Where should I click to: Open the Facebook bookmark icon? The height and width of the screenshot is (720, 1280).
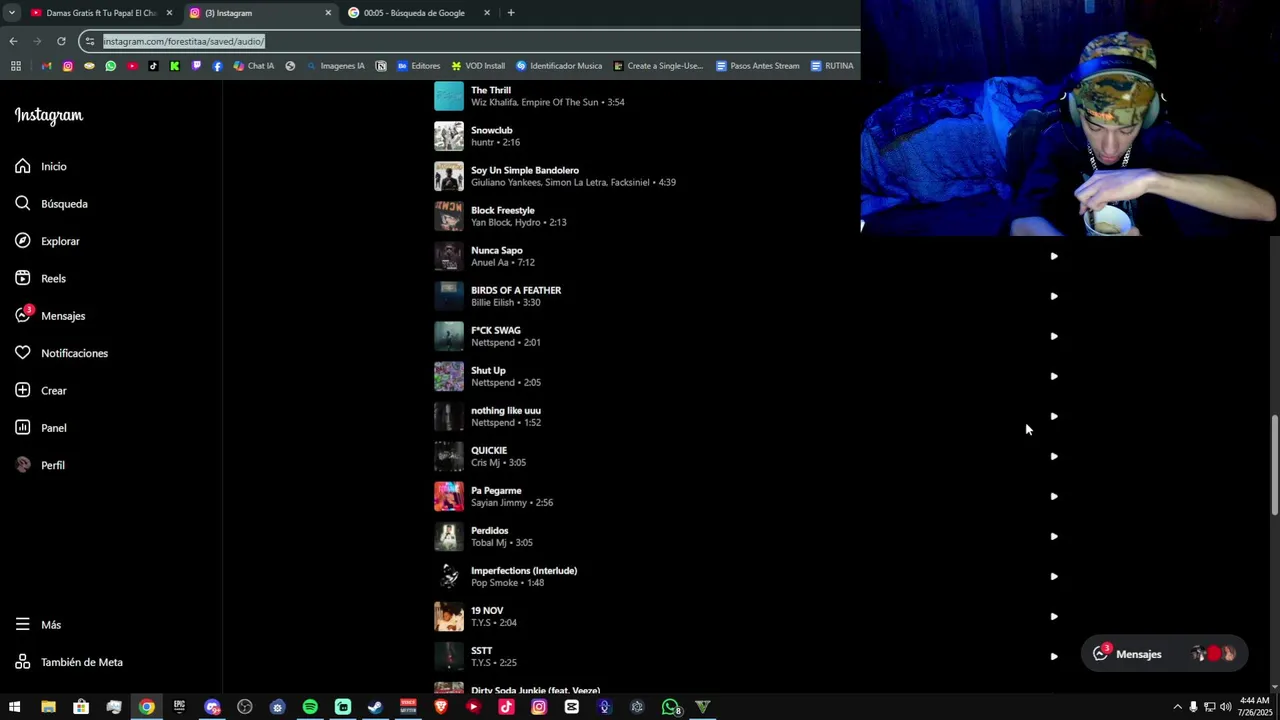coord(217,66)
